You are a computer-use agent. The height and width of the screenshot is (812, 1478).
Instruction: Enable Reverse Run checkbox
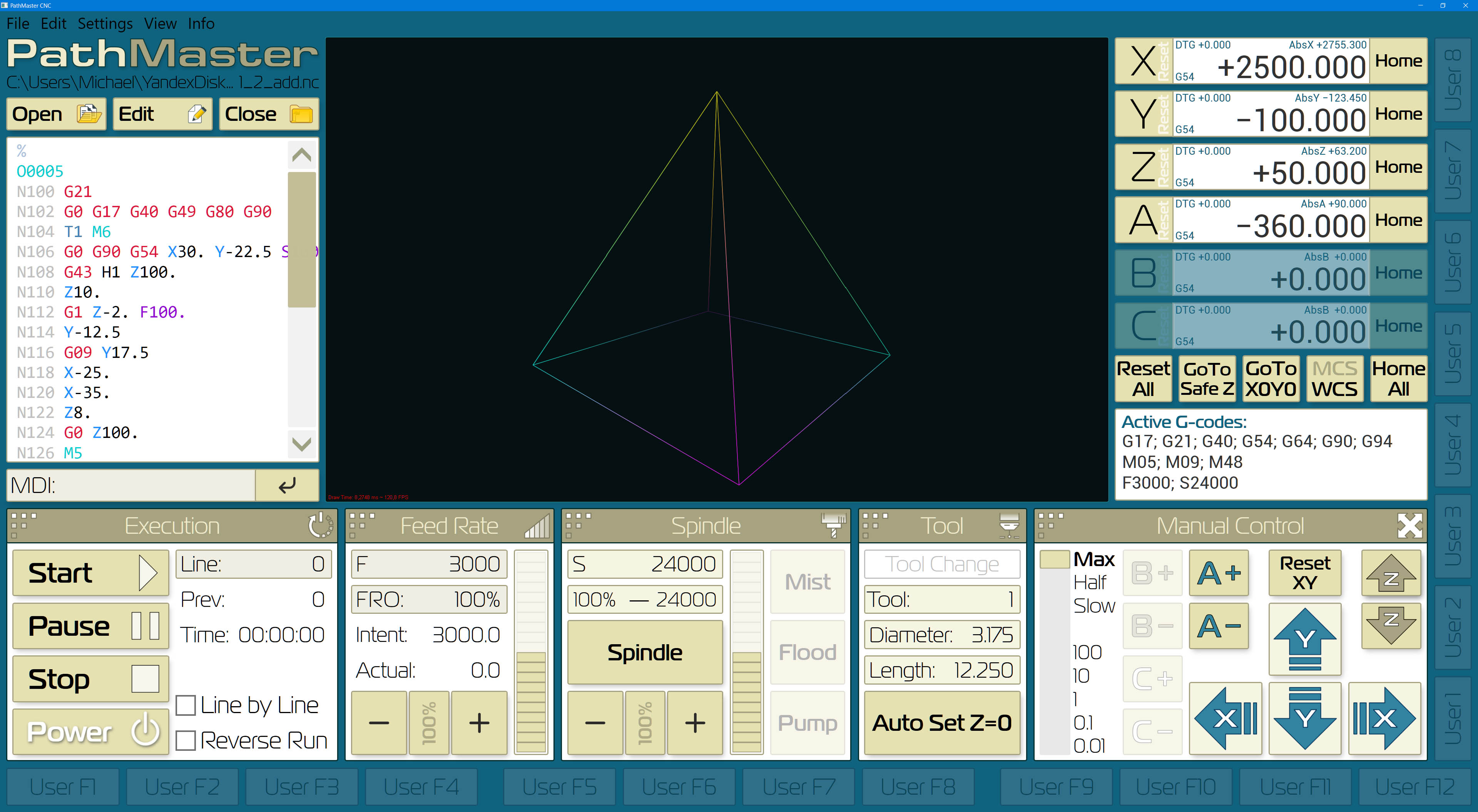pyautogui.click(x=186, y=740)
